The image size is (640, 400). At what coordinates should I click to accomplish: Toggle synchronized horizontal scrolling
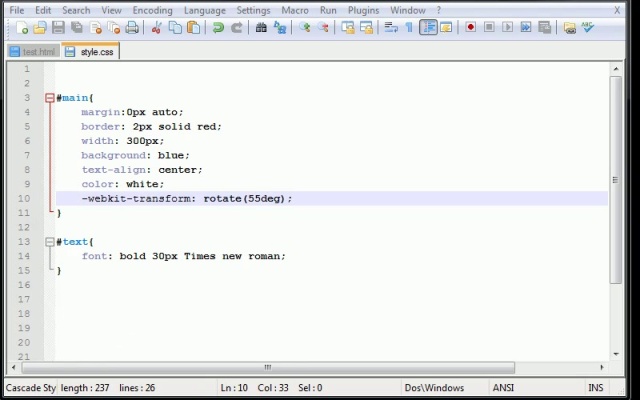click(367, 27)
